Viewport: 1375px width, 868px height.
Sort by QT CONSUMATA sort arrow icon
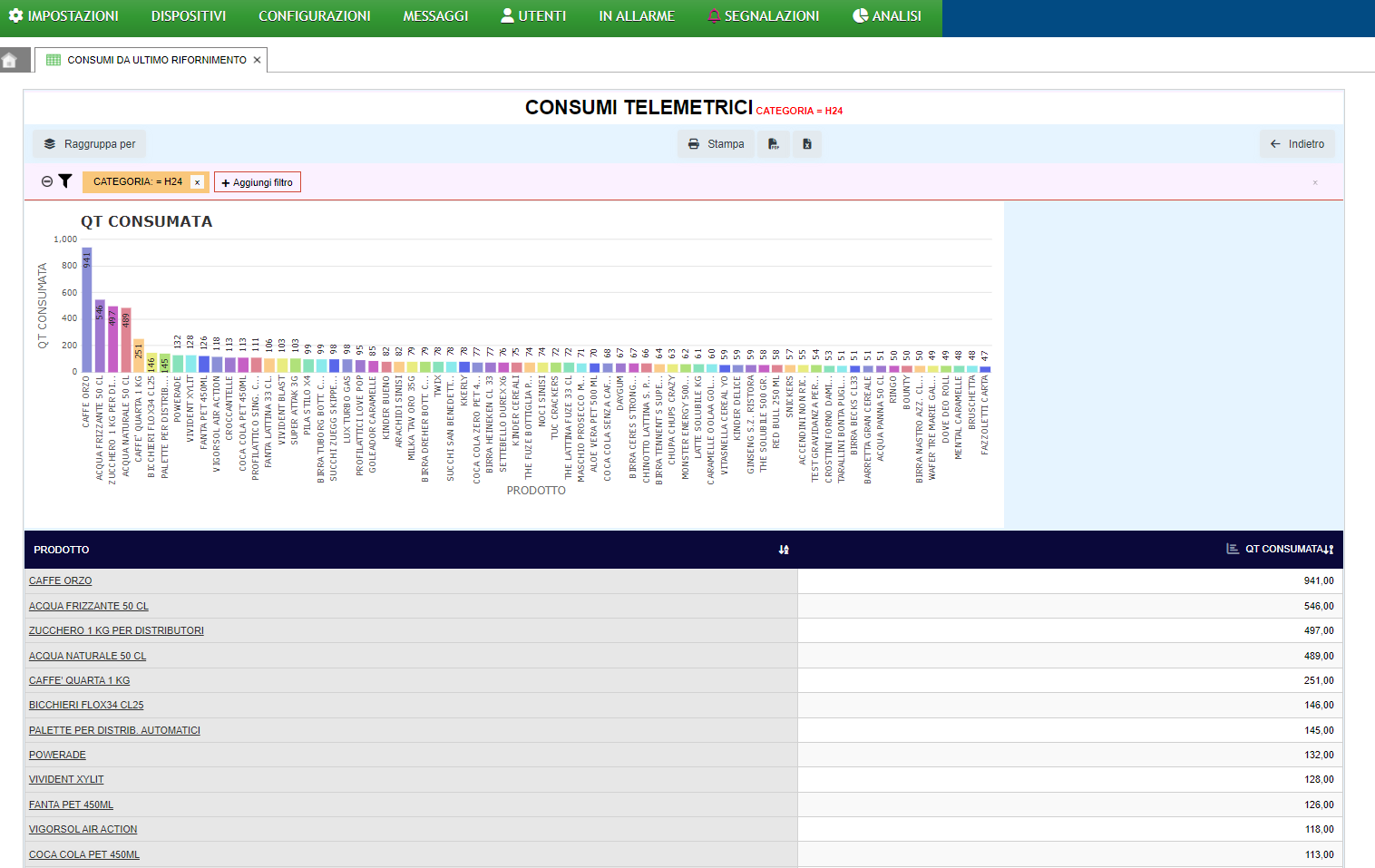1329,550
